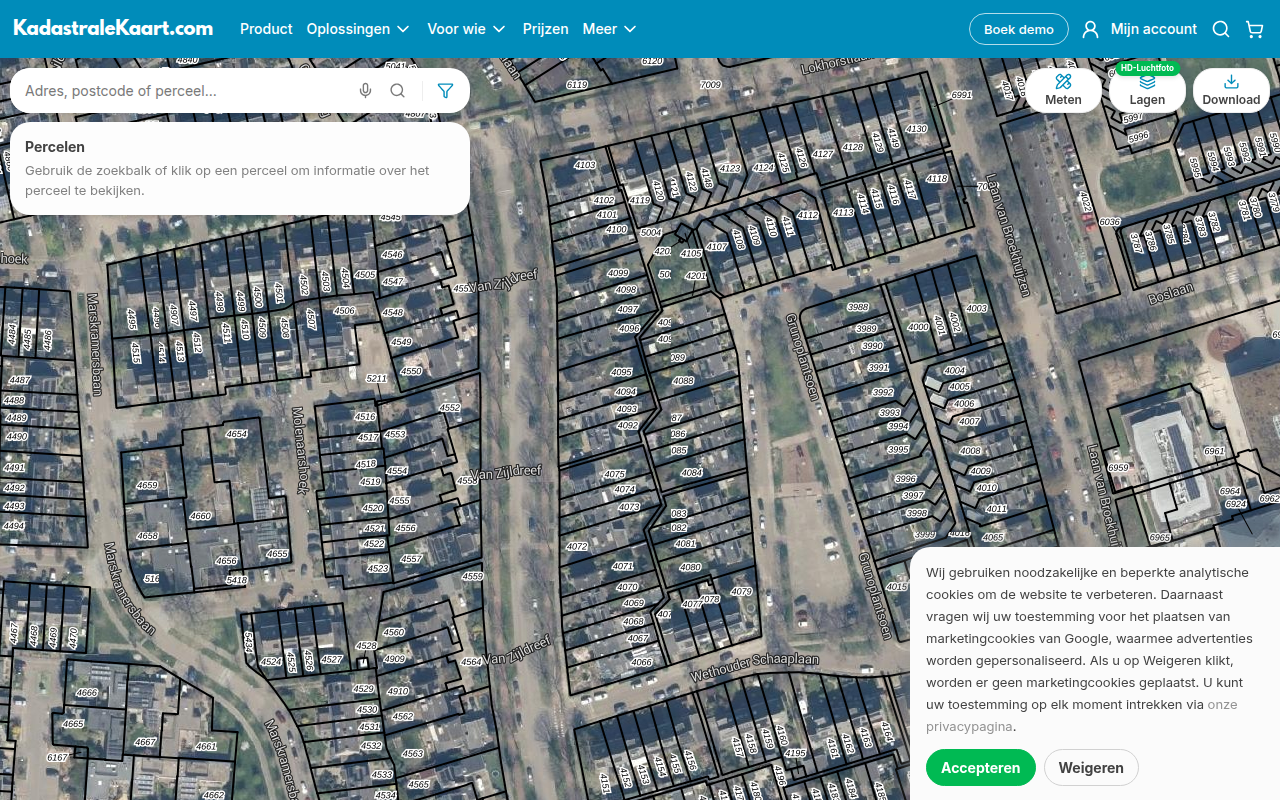Select parcel 4000 on the map
The height and width of the screenshot is (800, 1280).
[918, 327]
